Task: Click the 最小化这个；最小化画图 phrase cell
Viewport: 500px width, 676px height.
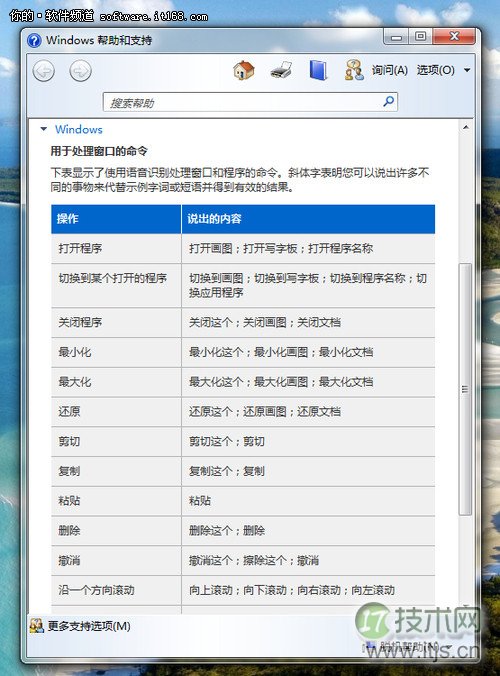Action: click(308, 353)
